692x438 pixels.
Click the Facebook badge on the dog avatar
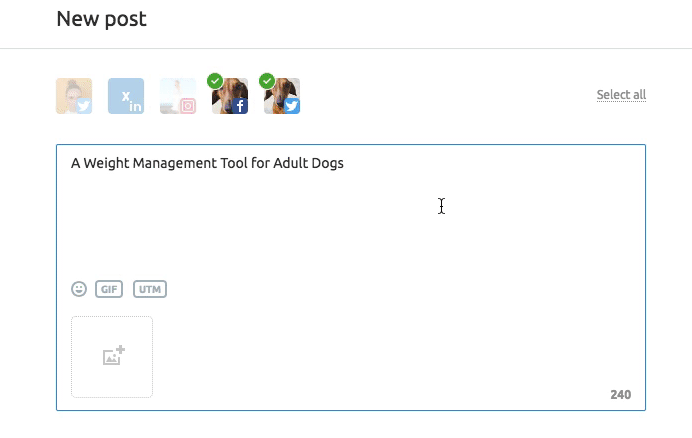(x=240, y=106)
